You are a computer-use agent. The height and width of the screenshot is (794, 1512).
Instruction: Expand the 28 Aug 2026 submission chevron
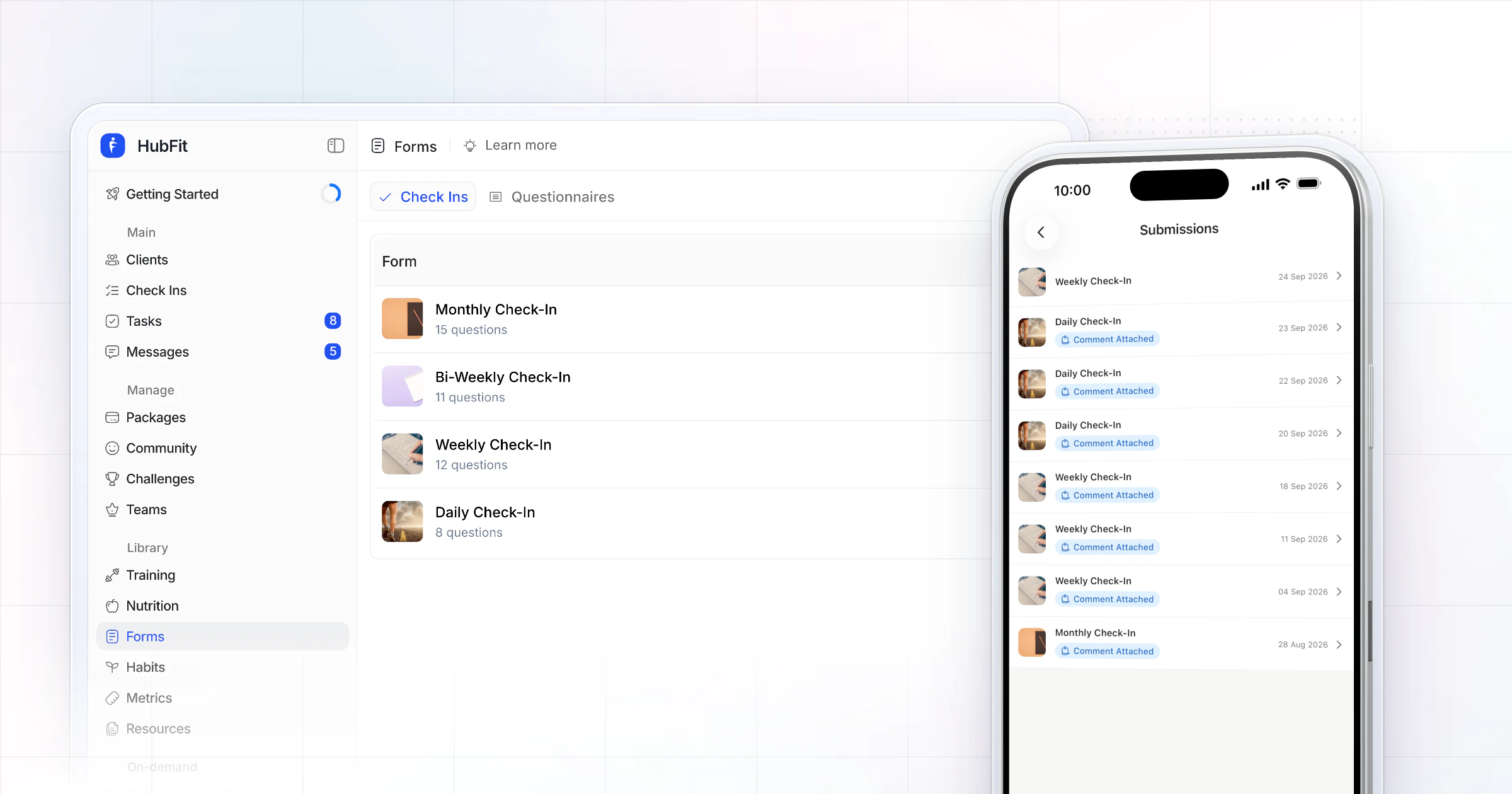pyautogui.click(x=1339, y=645)
